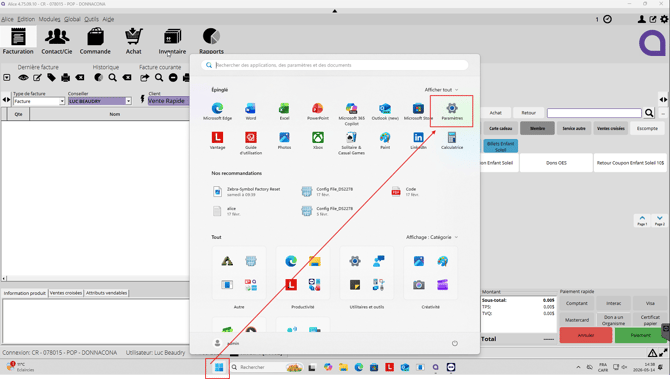Open the Type de facture dropdown

[62, 101]
